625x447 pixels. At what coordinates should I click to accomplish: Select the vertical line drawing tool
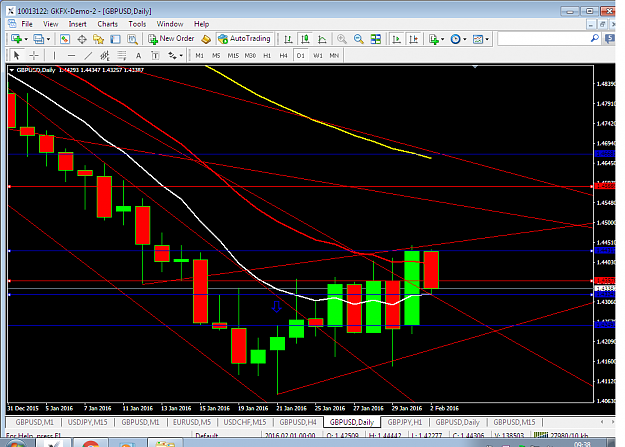pyautogui.click(x=54, y=55)
